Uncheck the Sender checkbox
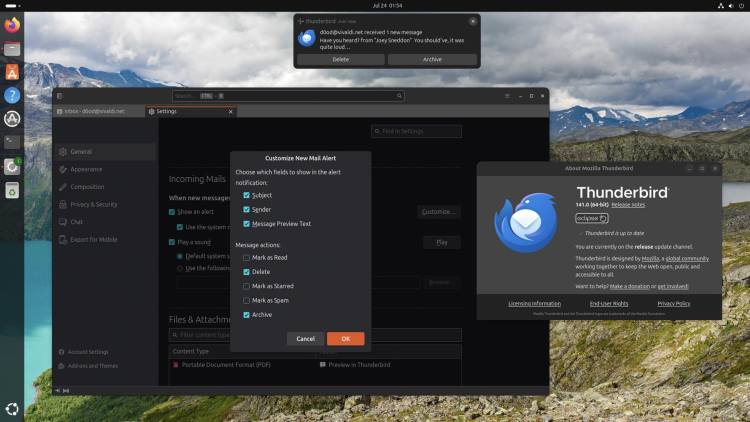 (246, 210)
